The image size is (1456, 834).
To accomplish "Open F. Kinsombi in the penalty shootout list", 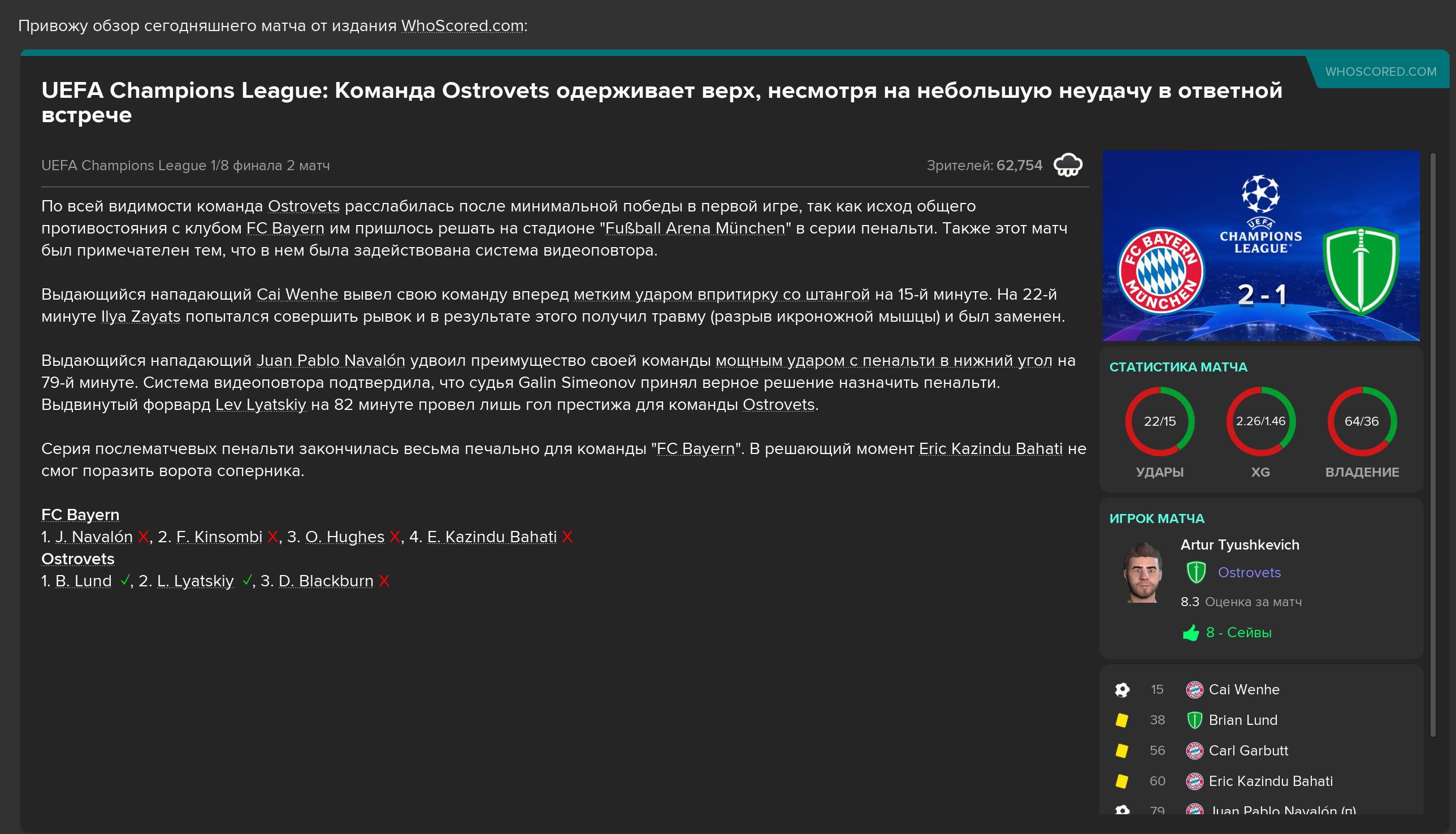I will pos(219,537).
